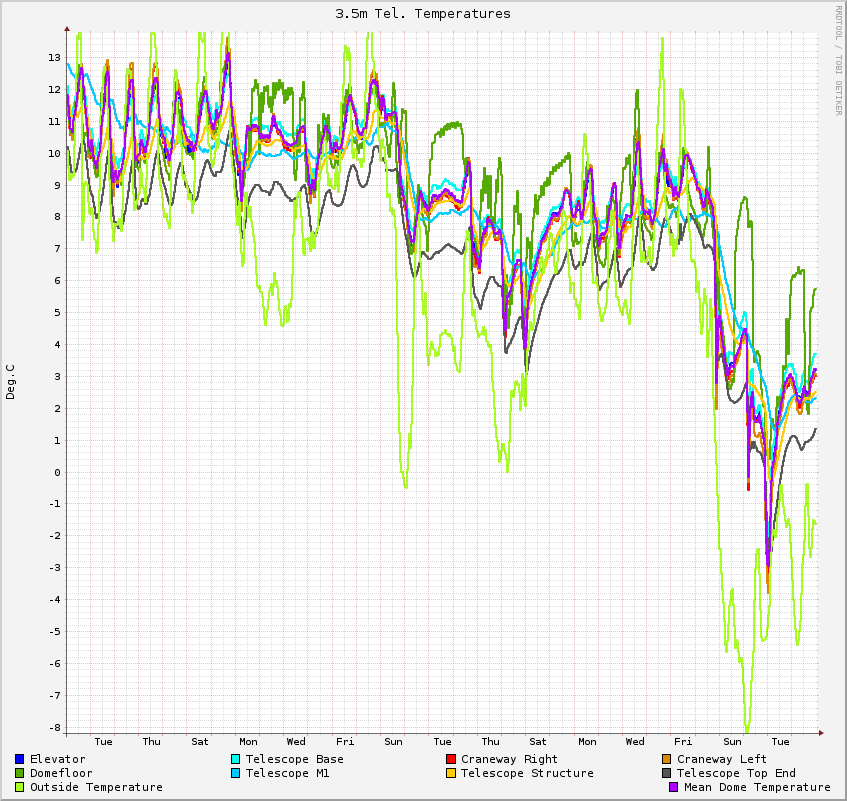Select the 0 tick label on the y-axis

pos(56,472)
